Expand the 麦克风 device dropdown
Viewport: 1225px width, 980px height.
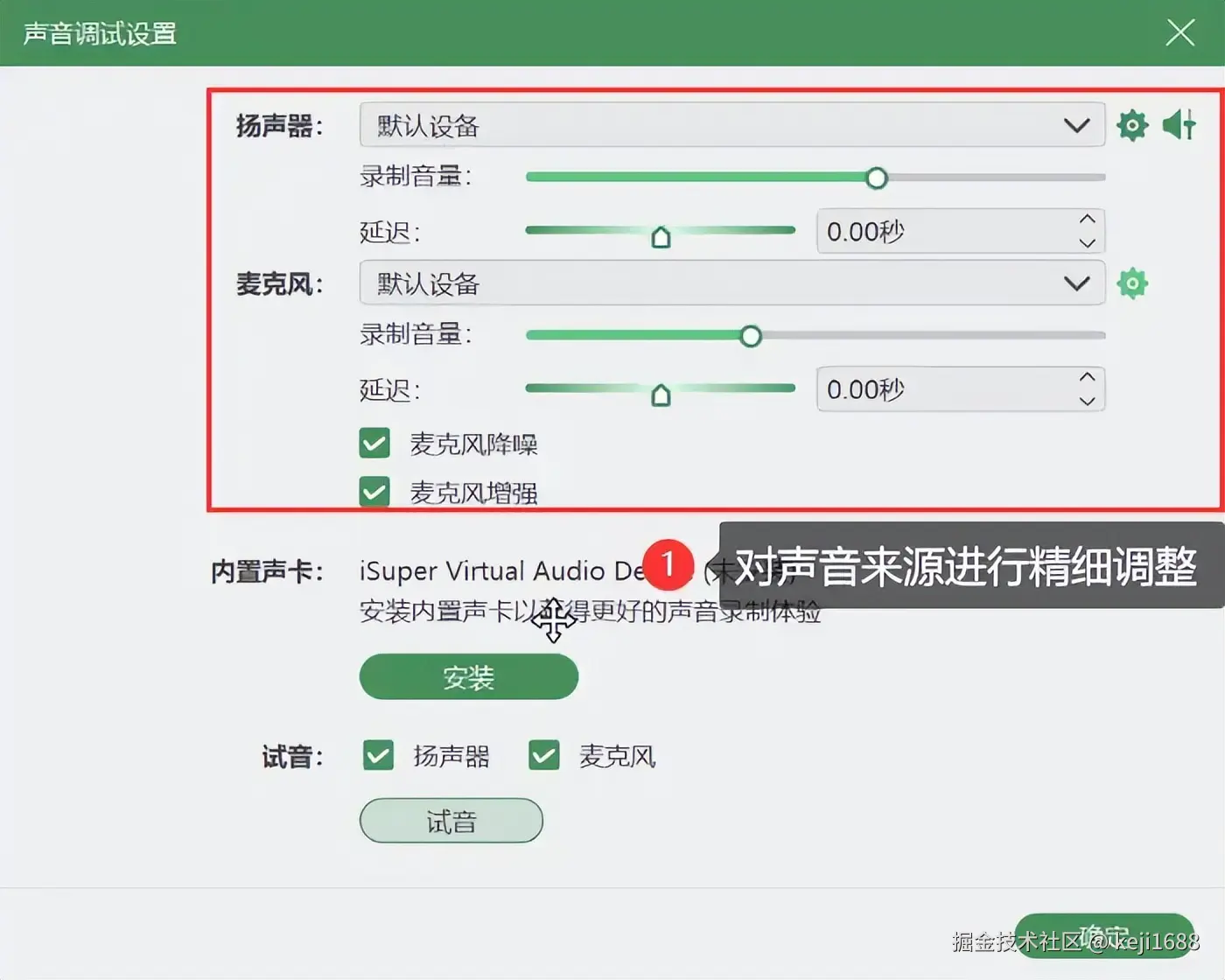[732, 283]
